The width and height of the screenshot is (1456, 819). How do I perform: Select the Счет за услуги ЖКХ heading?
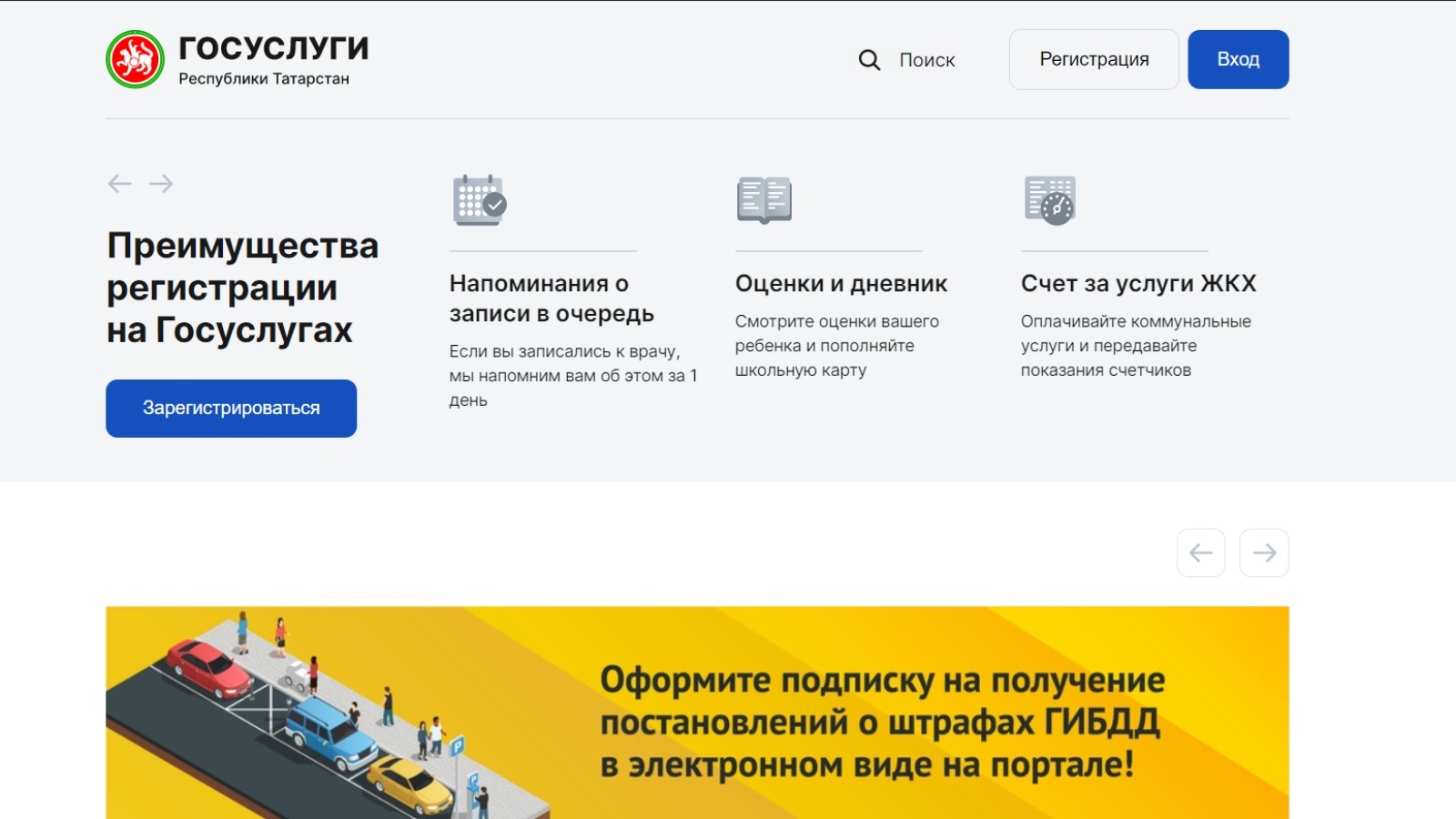pos(1137,284)
